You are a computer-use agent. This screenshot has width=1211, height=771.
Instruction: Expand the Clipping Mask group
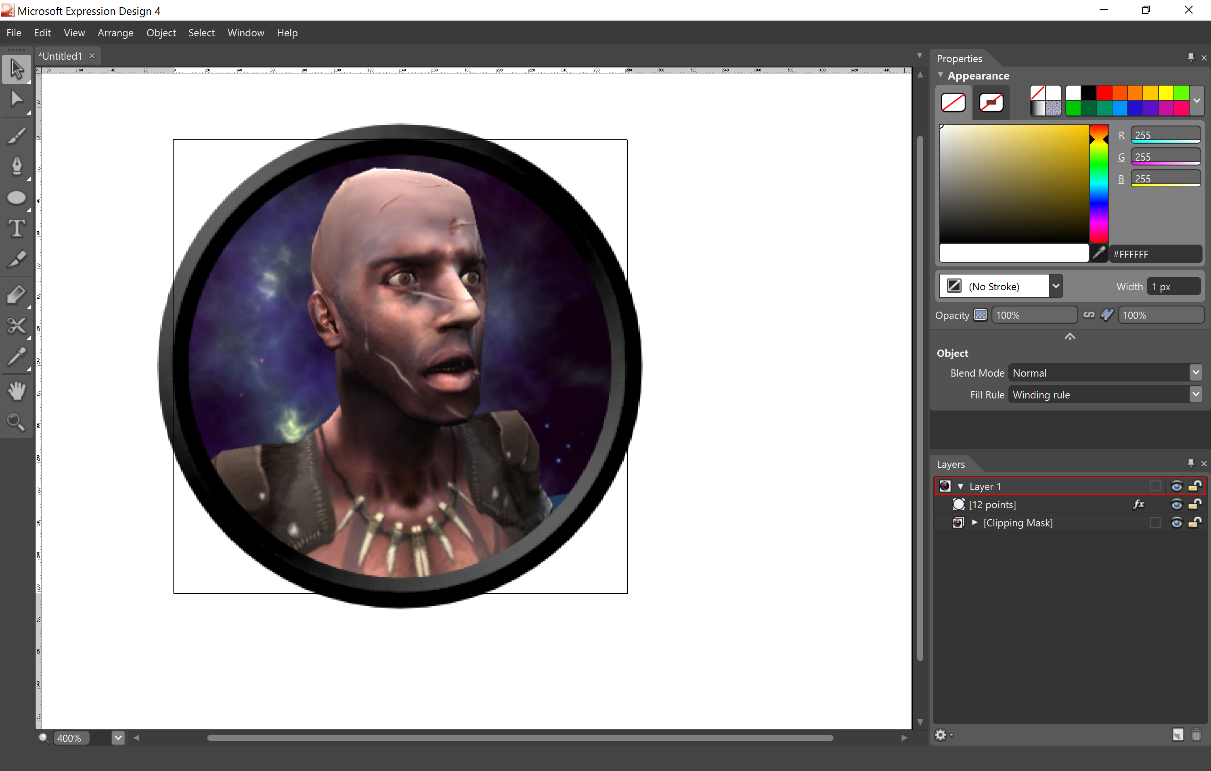point(975,523)
